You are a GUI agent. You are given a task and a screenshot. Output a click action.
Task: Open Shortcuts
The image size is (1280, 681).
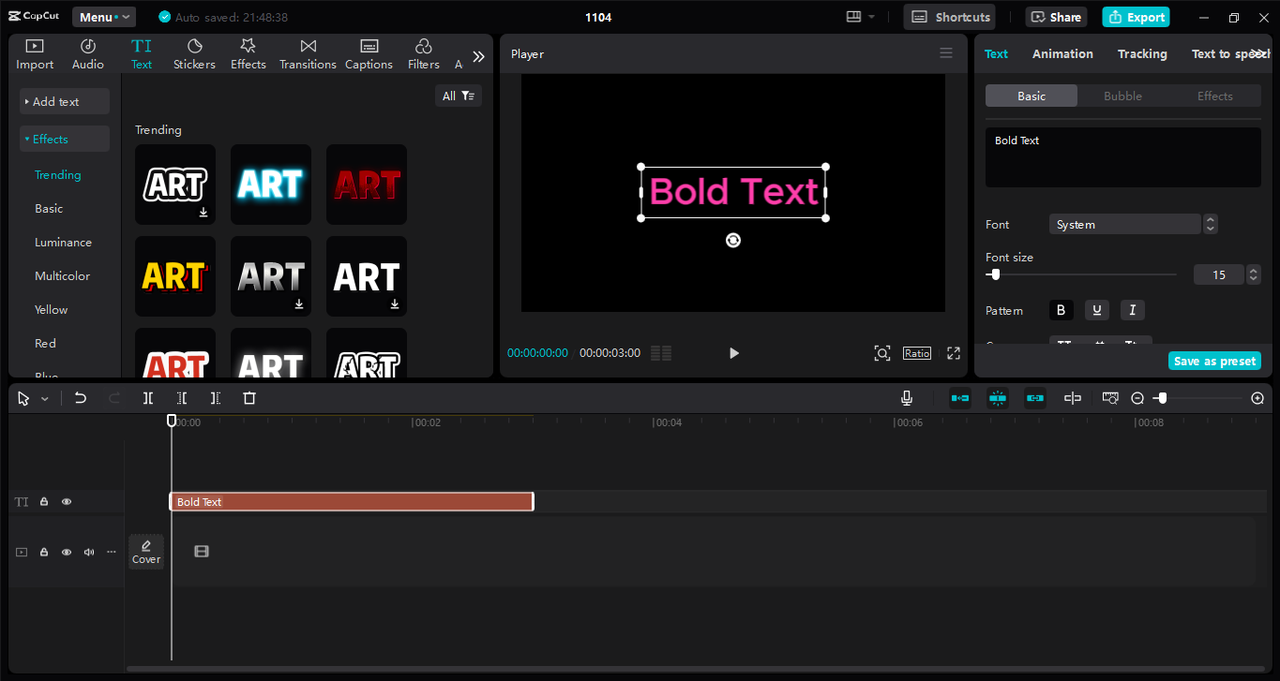coord(951,17)
